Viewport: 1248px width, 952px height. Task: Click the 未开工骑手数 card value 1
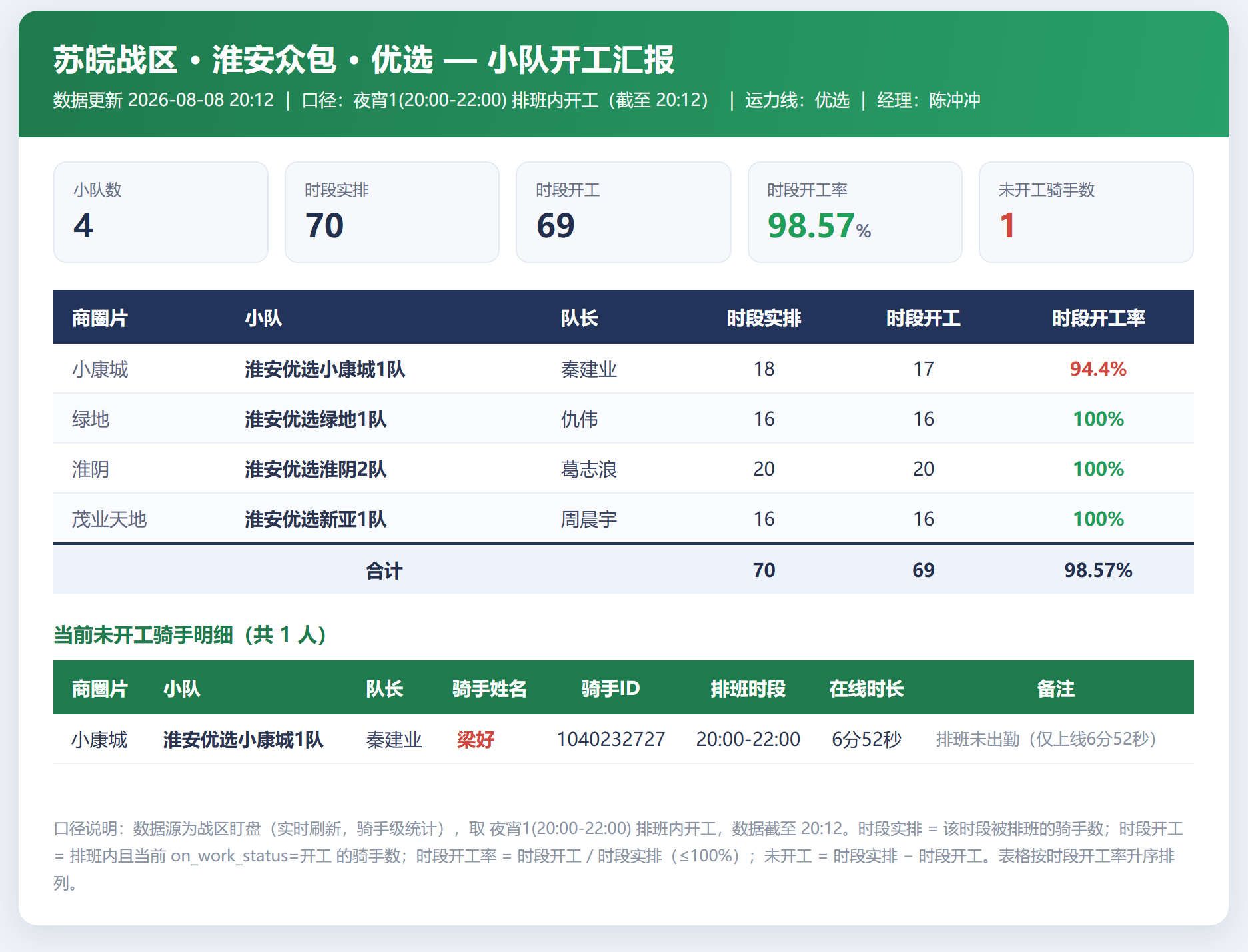1007,225
